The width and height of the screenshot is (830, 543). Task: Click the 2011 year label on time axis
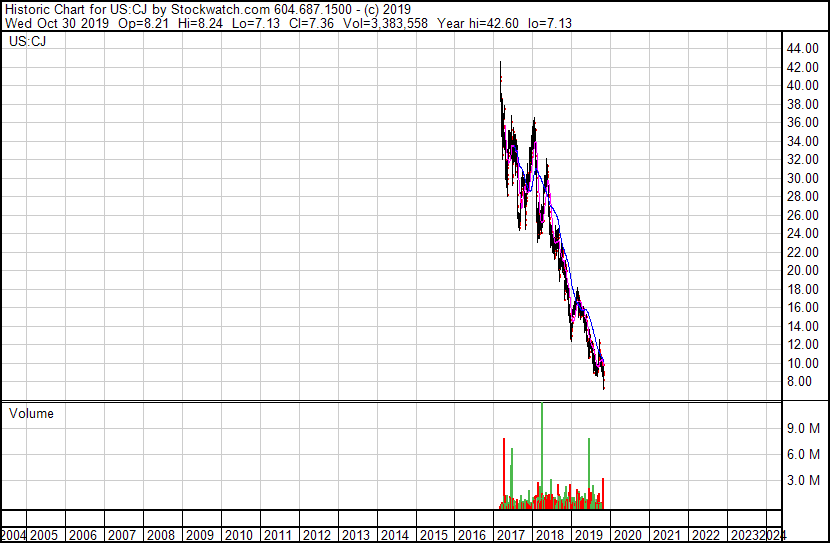click(278, 536)
